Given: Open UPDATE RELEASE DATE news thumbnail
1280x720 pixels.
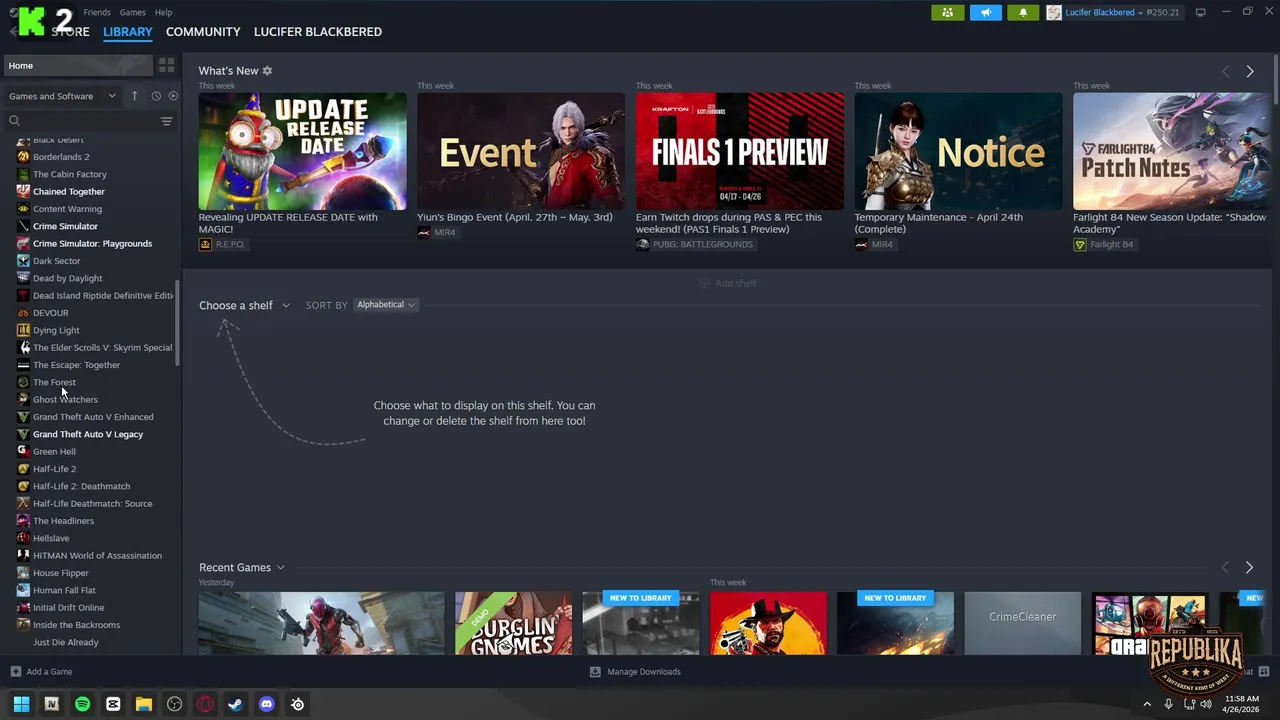Looking at the screenshot, I should pyautogui.click(x=302, y=151).
